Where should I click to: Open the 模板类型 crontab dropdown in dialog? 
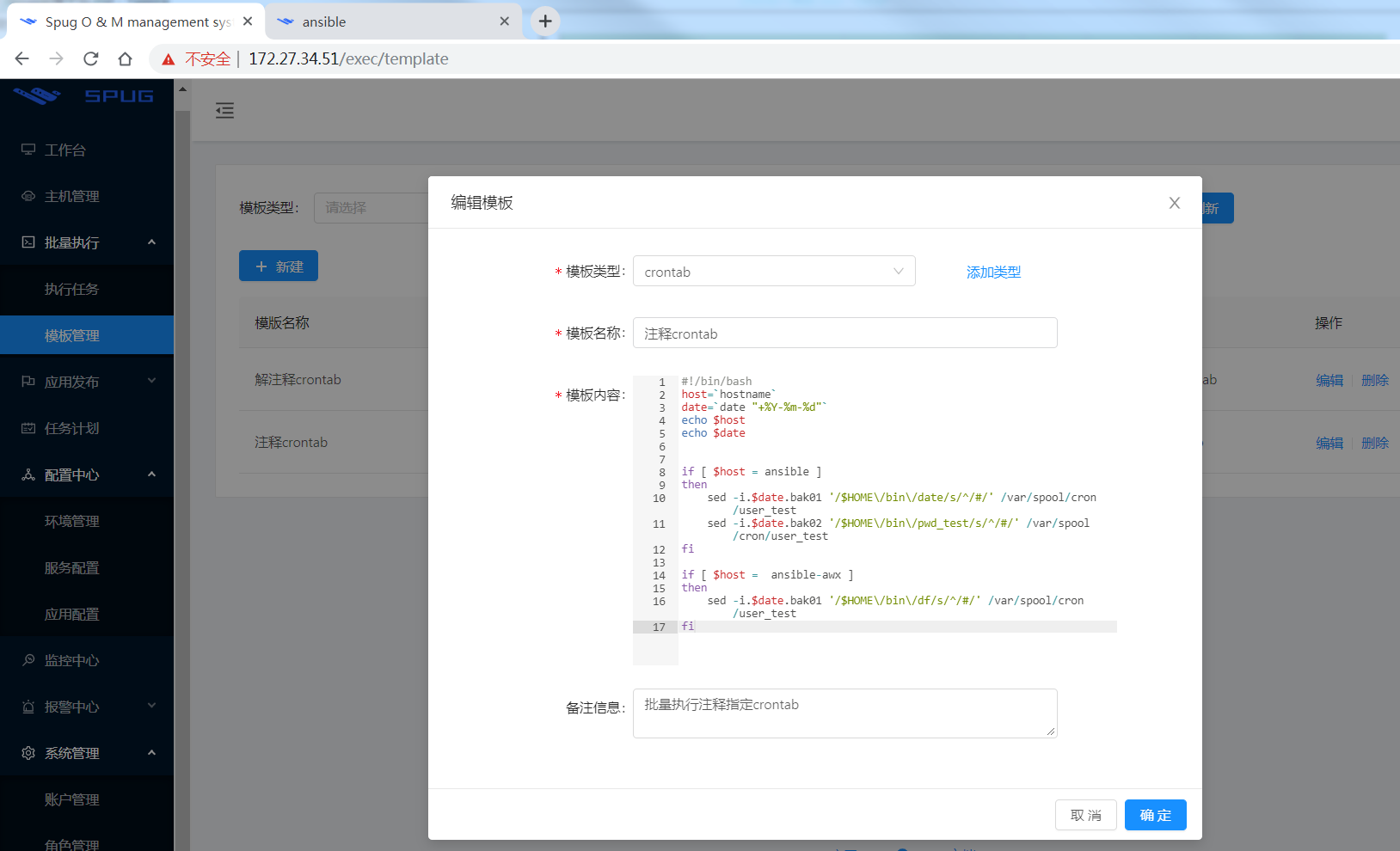[x=774, y=272]
